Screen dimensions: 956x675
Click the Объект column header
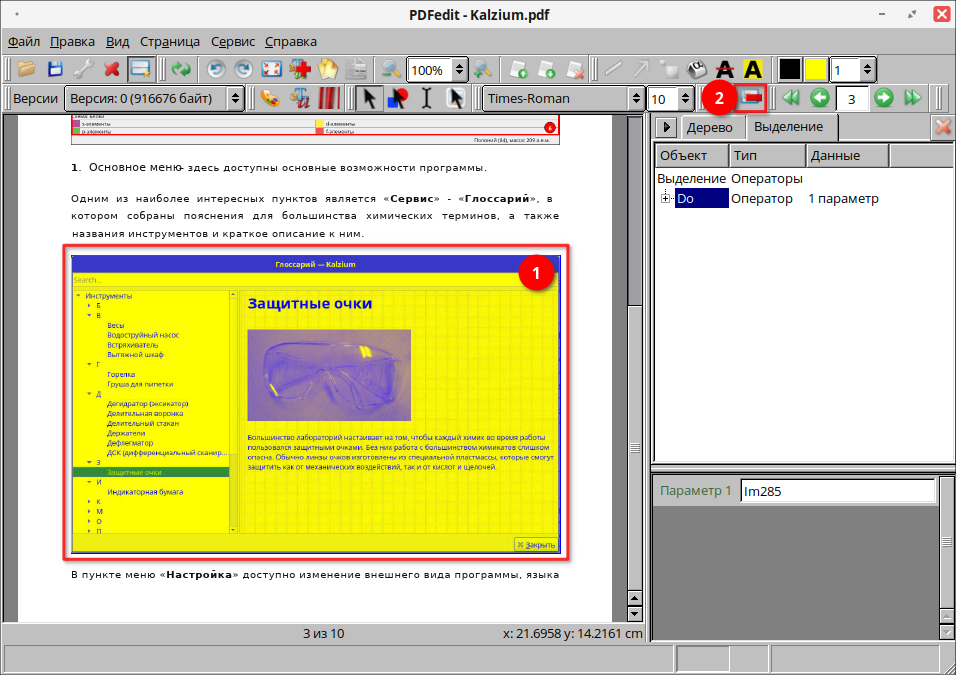click(689, 155)
